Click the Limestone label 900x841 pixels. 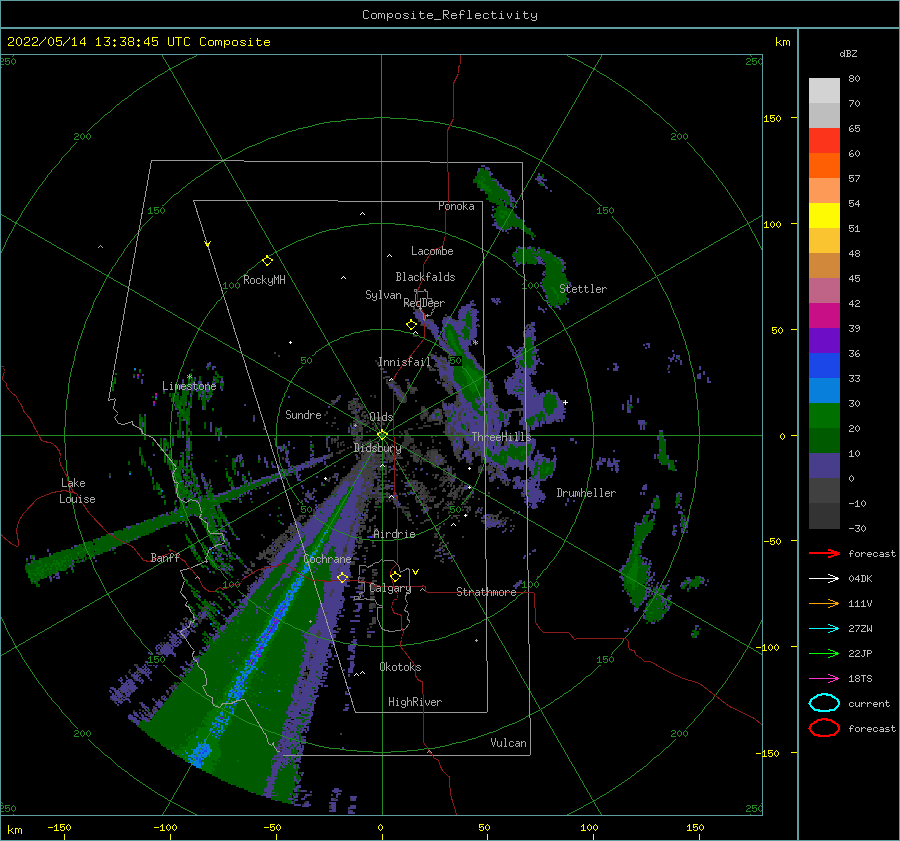point(189,386)
